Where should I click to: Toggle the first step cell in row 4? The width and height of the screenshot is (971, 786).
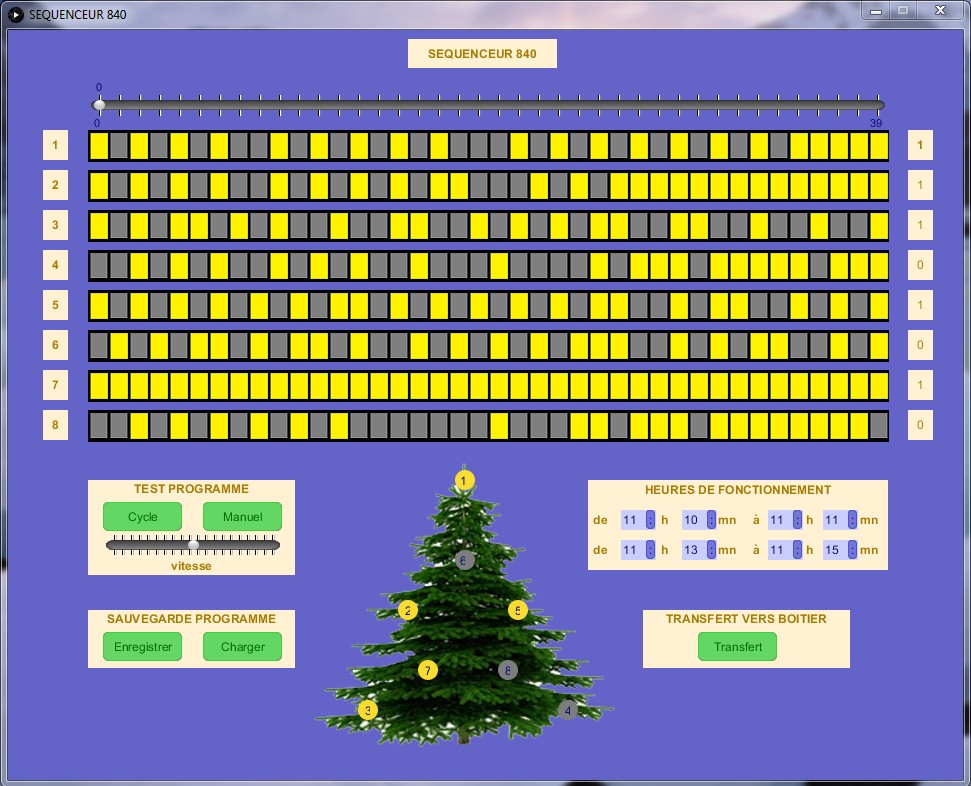[x=99, y=266]
